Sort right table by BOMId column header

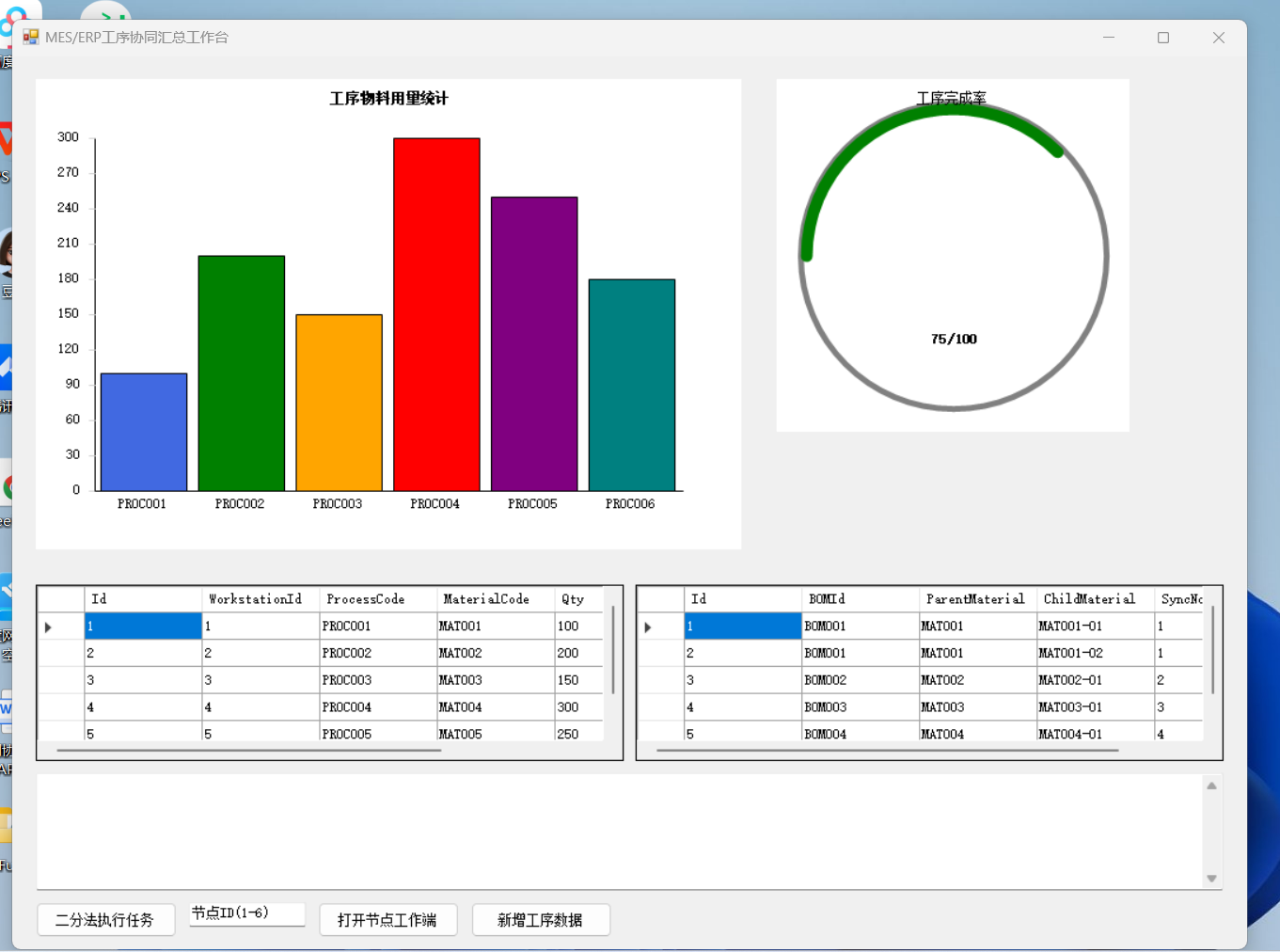[x=861, y=599]
